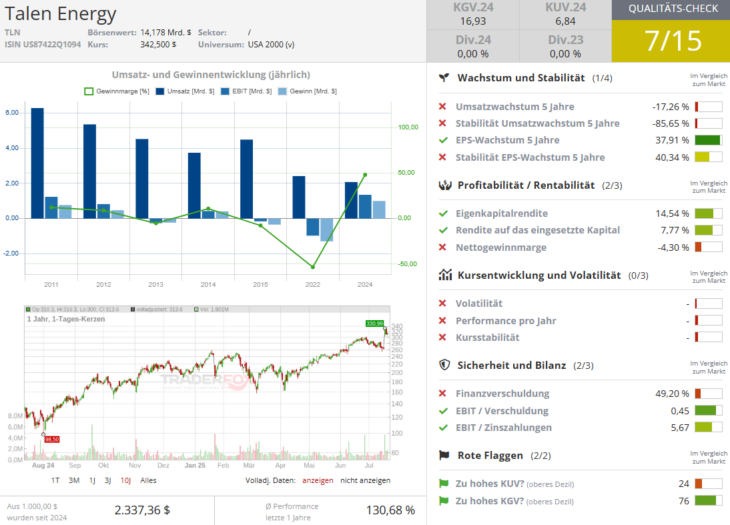The height and width of the screenshot is (525, 730).
Task: Click the red X beside Performance pro Jahr
Action: (x=443, y=321)
